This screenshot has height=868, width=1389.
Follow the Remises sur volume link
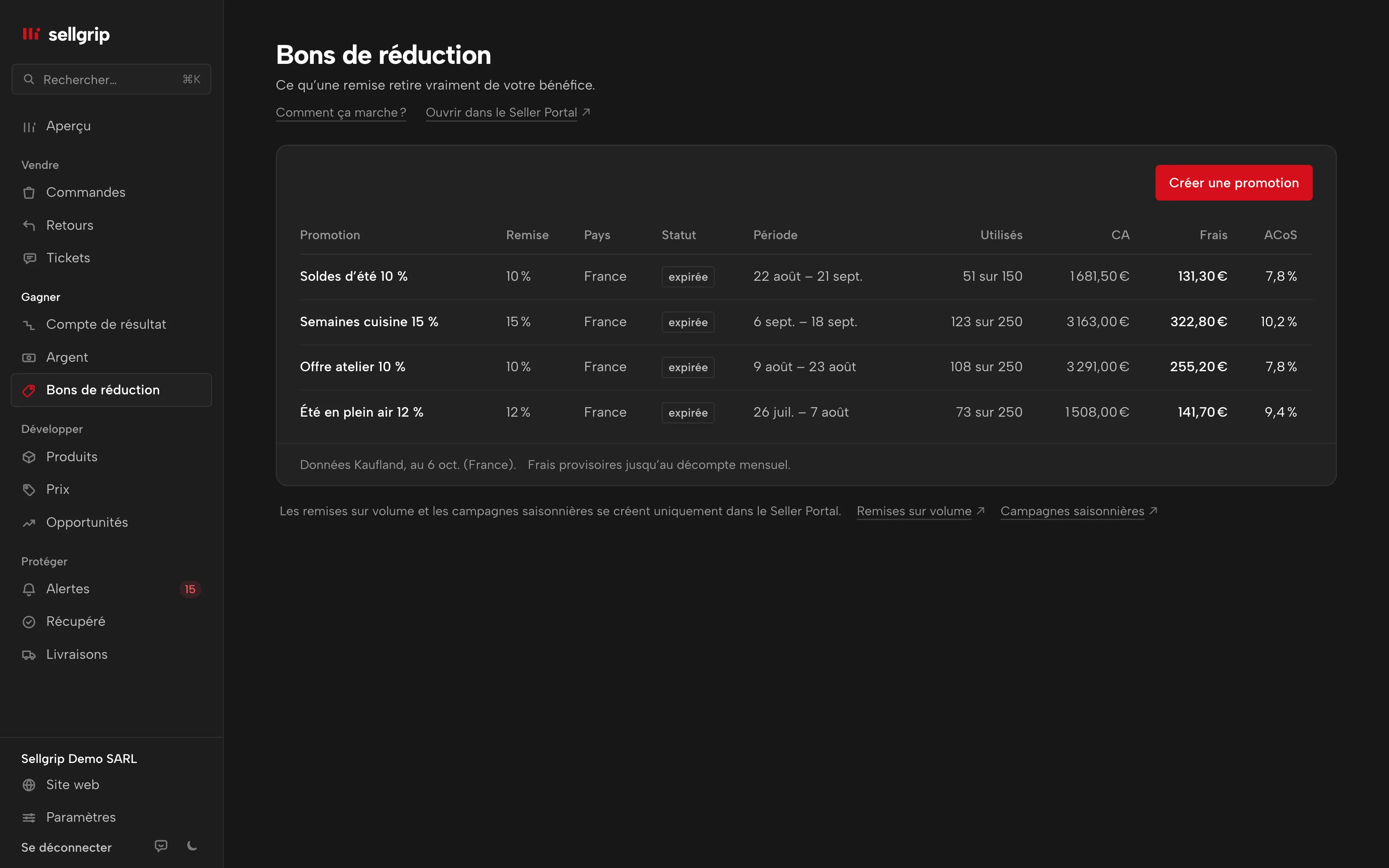(920, 511)
